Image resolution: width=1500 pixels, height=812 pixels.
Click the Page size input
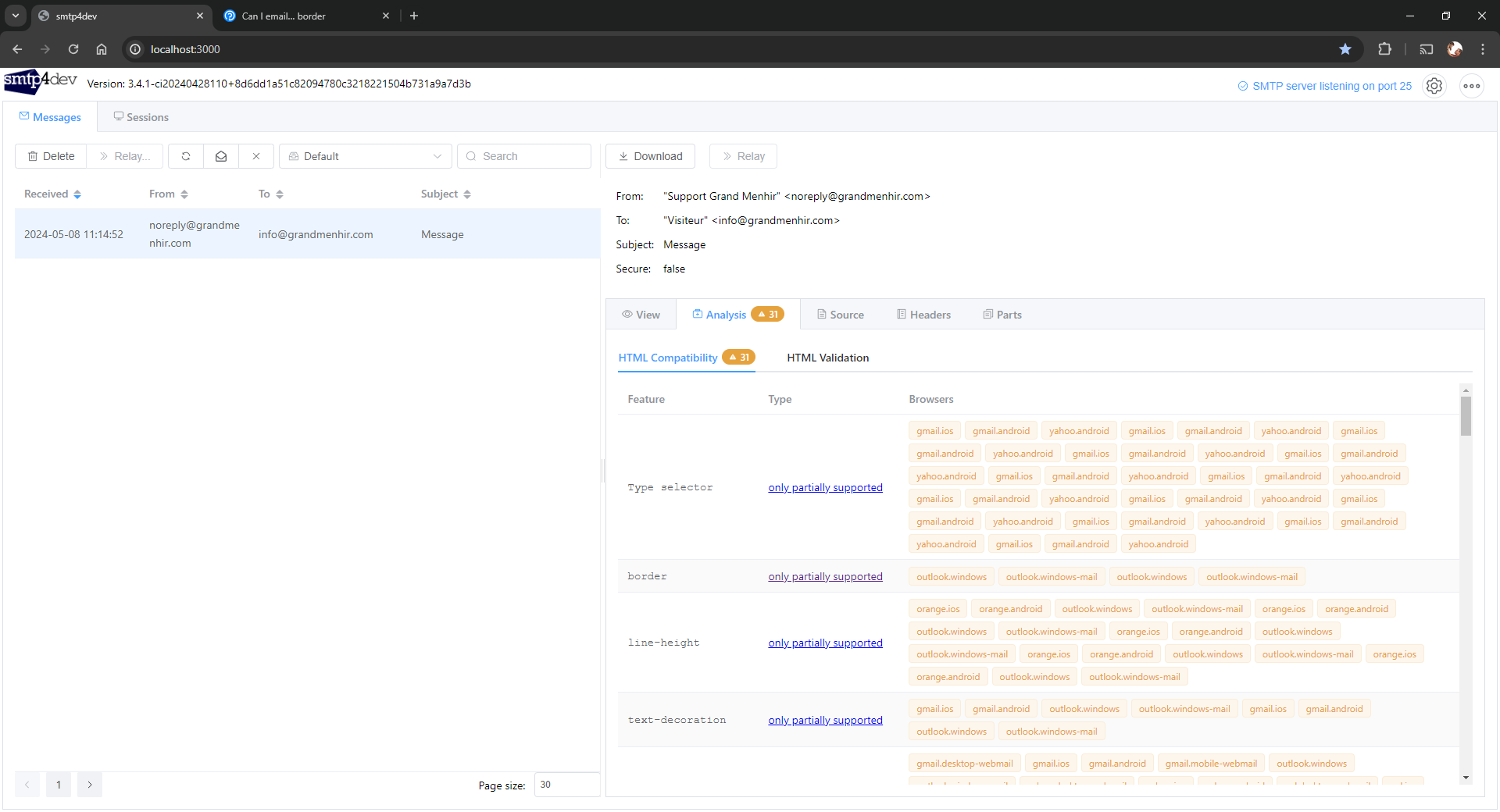point(567,785)
